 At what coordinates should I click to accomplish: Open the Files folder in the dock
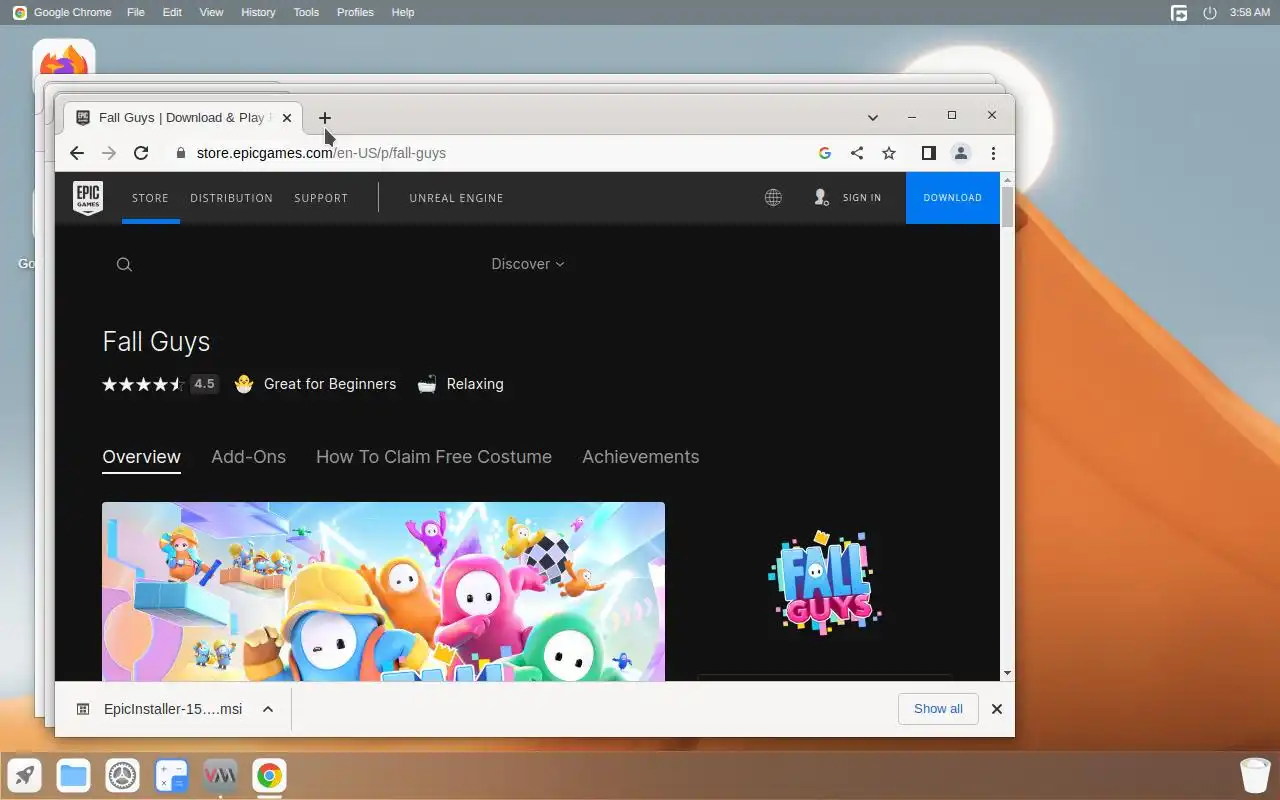pyautogui.click(x=73, y=775)
